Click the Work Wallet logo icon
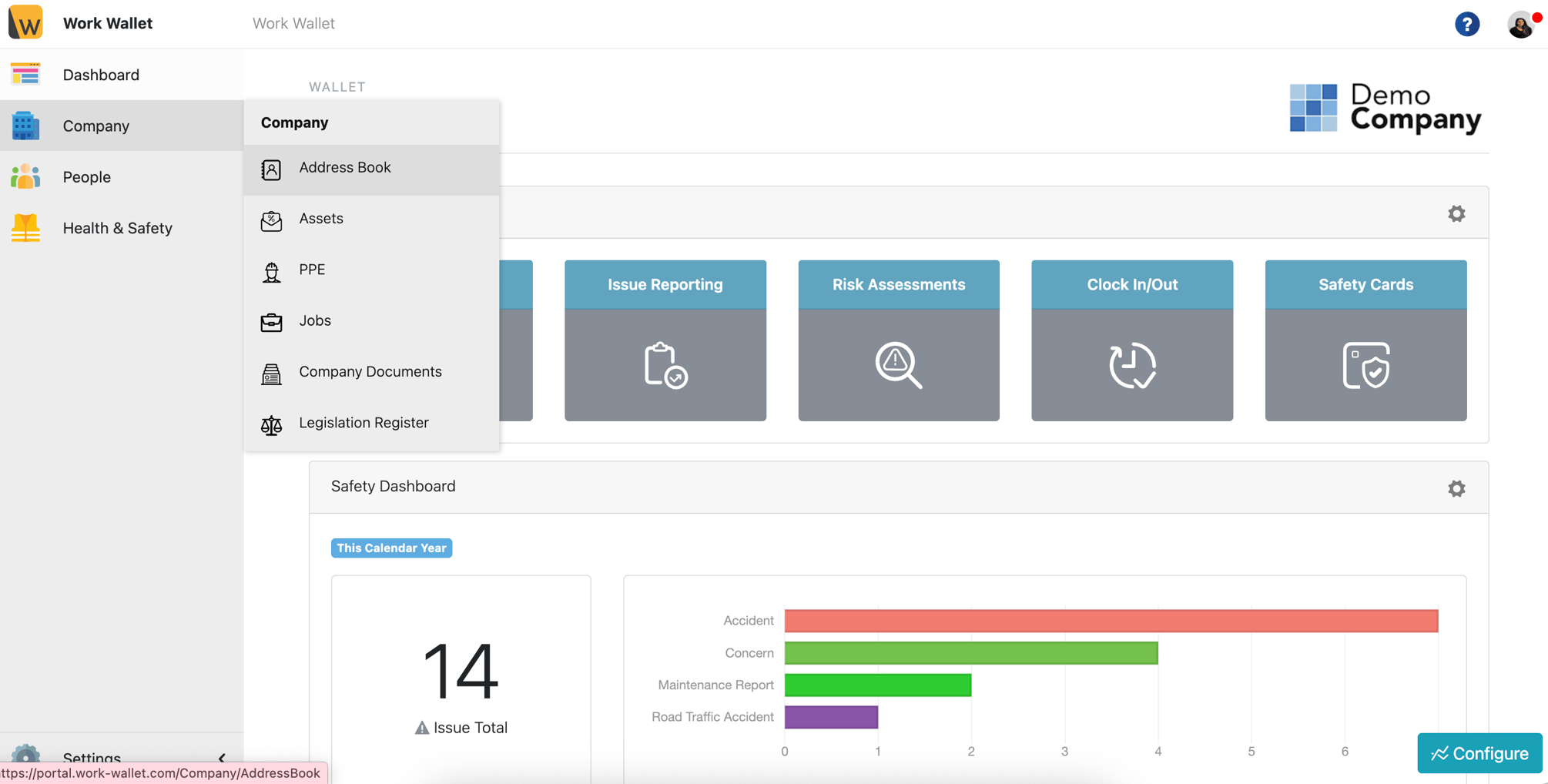 [x=25, y=22]
